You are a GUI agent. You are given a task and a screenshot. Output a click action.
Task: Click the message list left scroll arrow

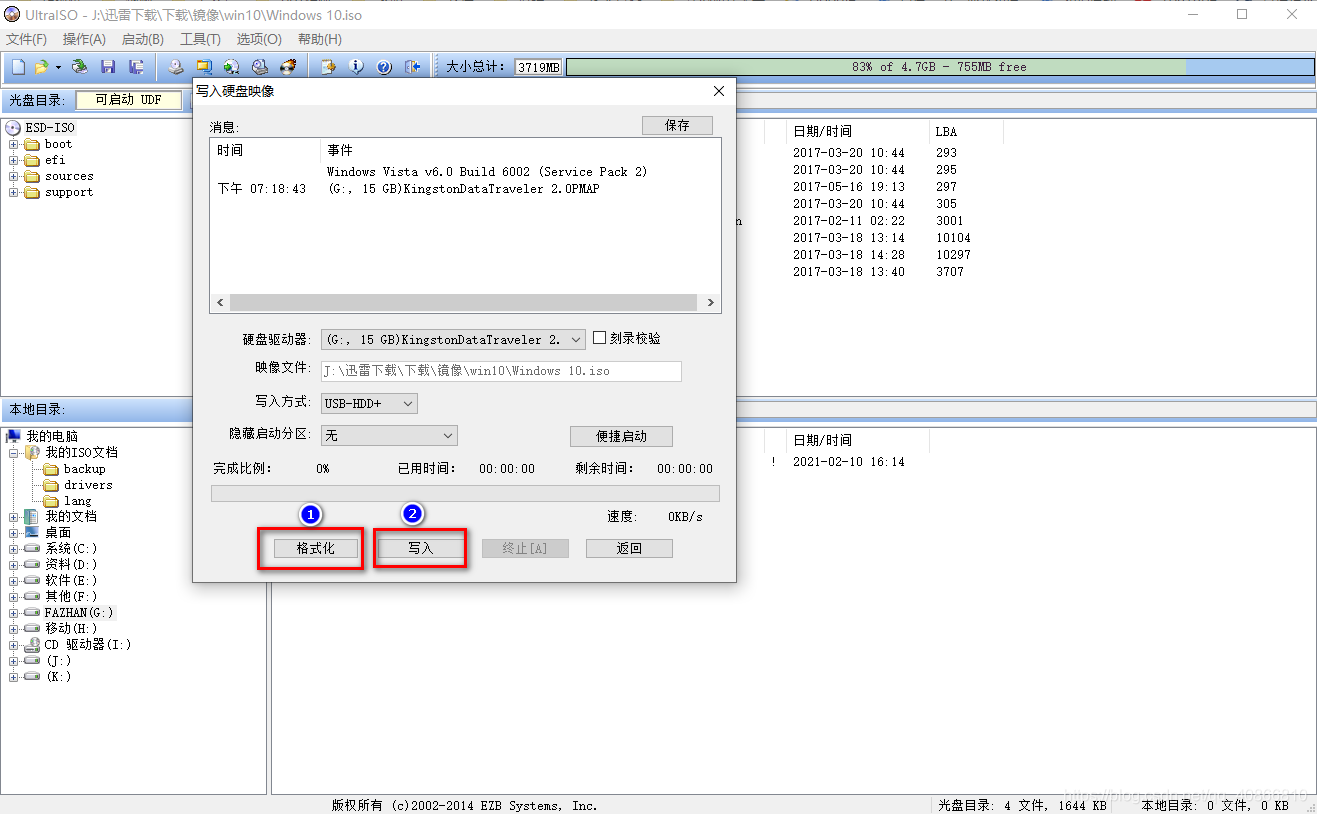pyautogui.click(x=219, y=302)
